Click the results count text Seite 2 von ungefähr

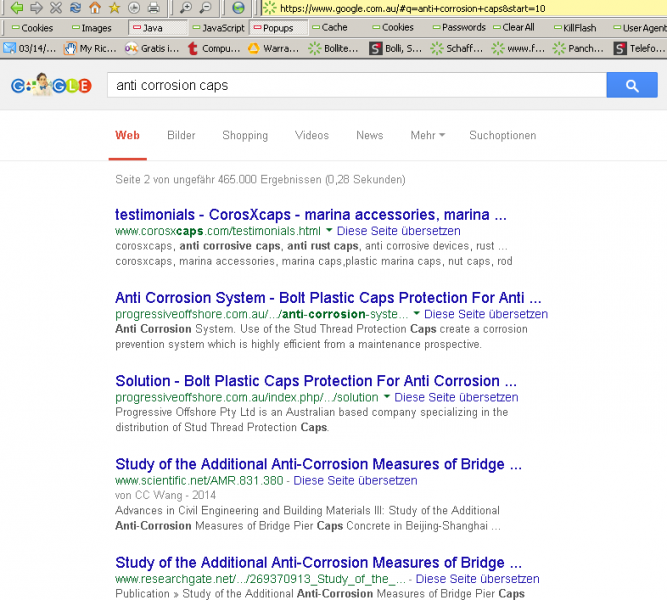260,179
